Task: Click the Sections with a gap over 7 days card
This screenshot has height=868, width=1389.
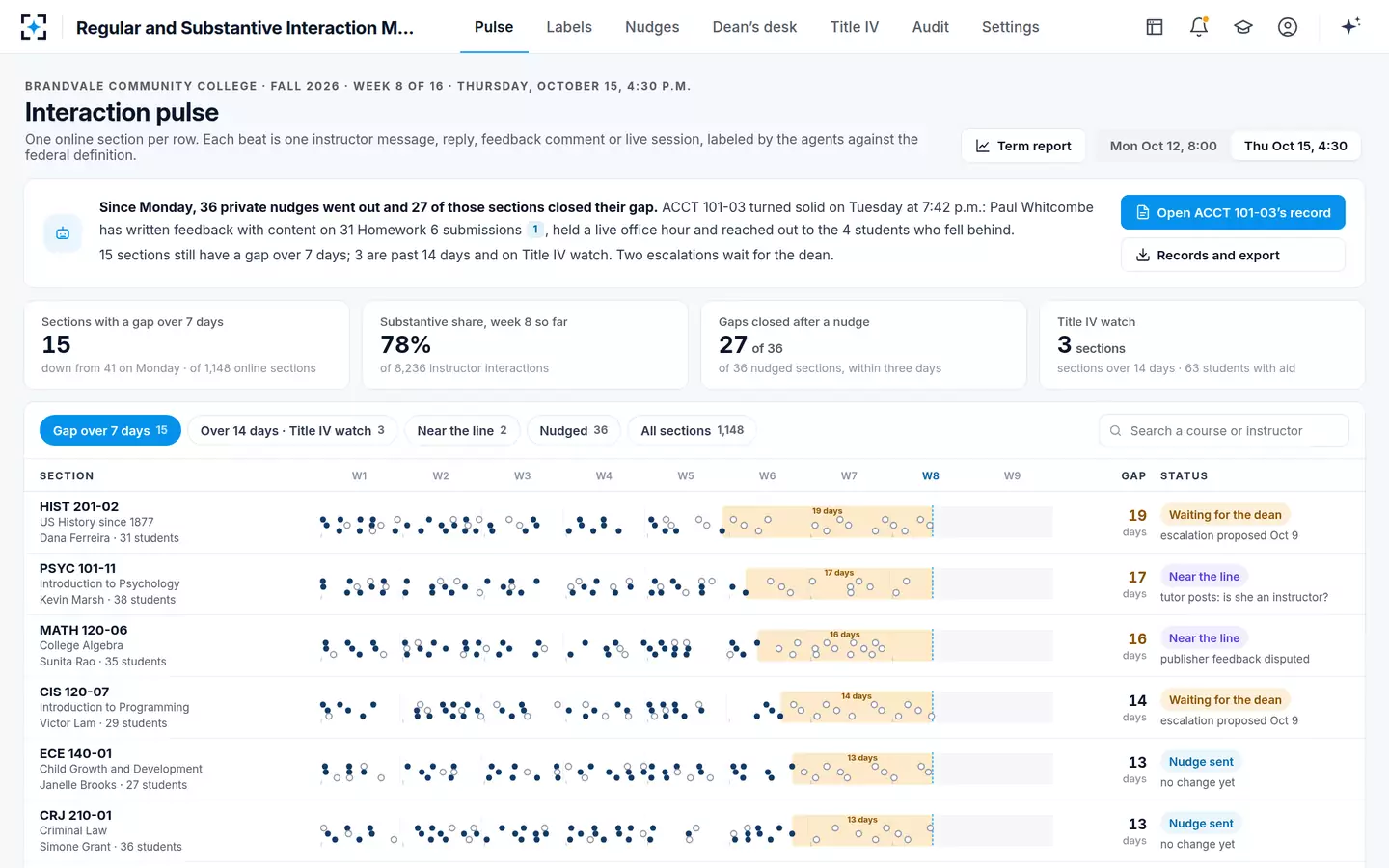Action: 186,345
